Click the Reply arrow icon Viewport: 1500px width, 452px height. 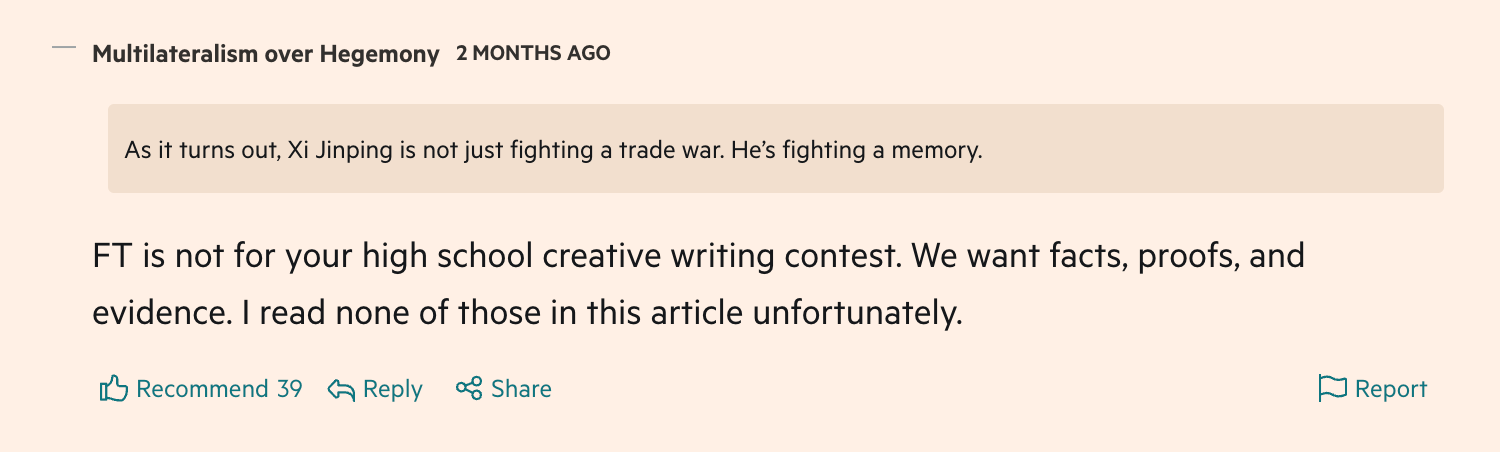coord(342,389)
